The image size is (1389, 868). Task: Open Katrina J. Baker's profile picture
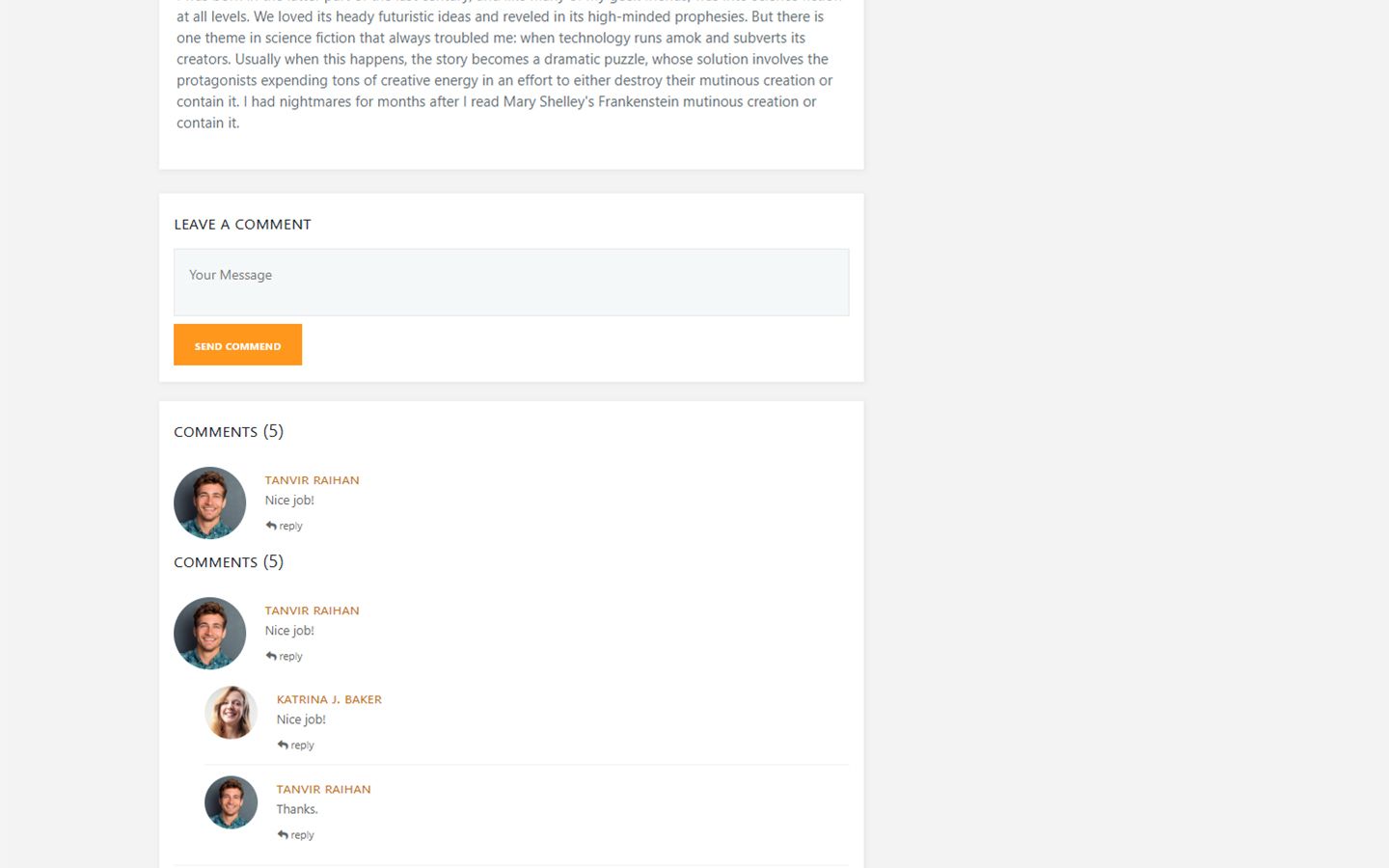point(231,713)
